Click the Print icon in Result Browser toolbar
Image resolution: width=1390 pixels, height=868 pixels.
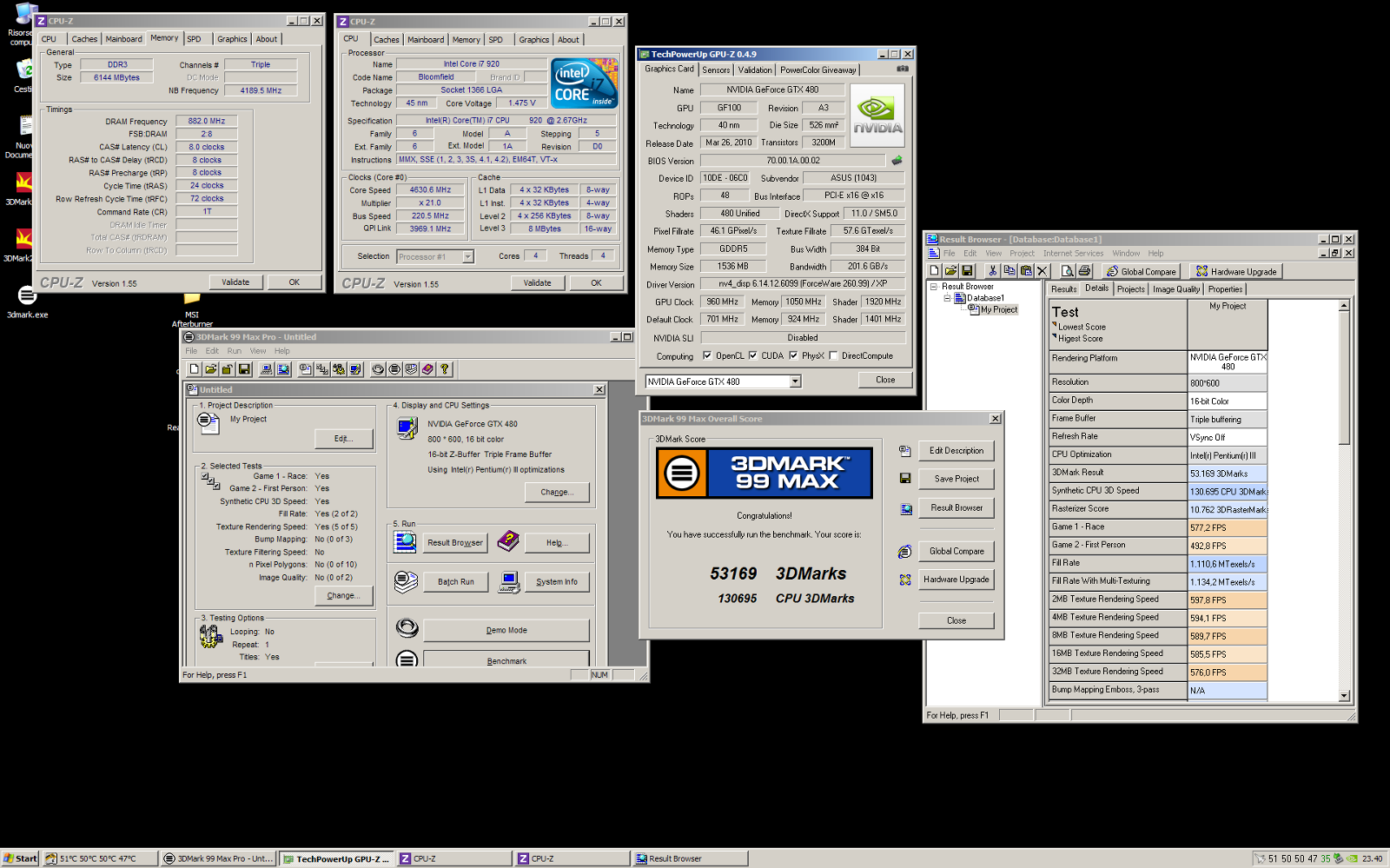pyautogui.click(x=1084, y=271)
